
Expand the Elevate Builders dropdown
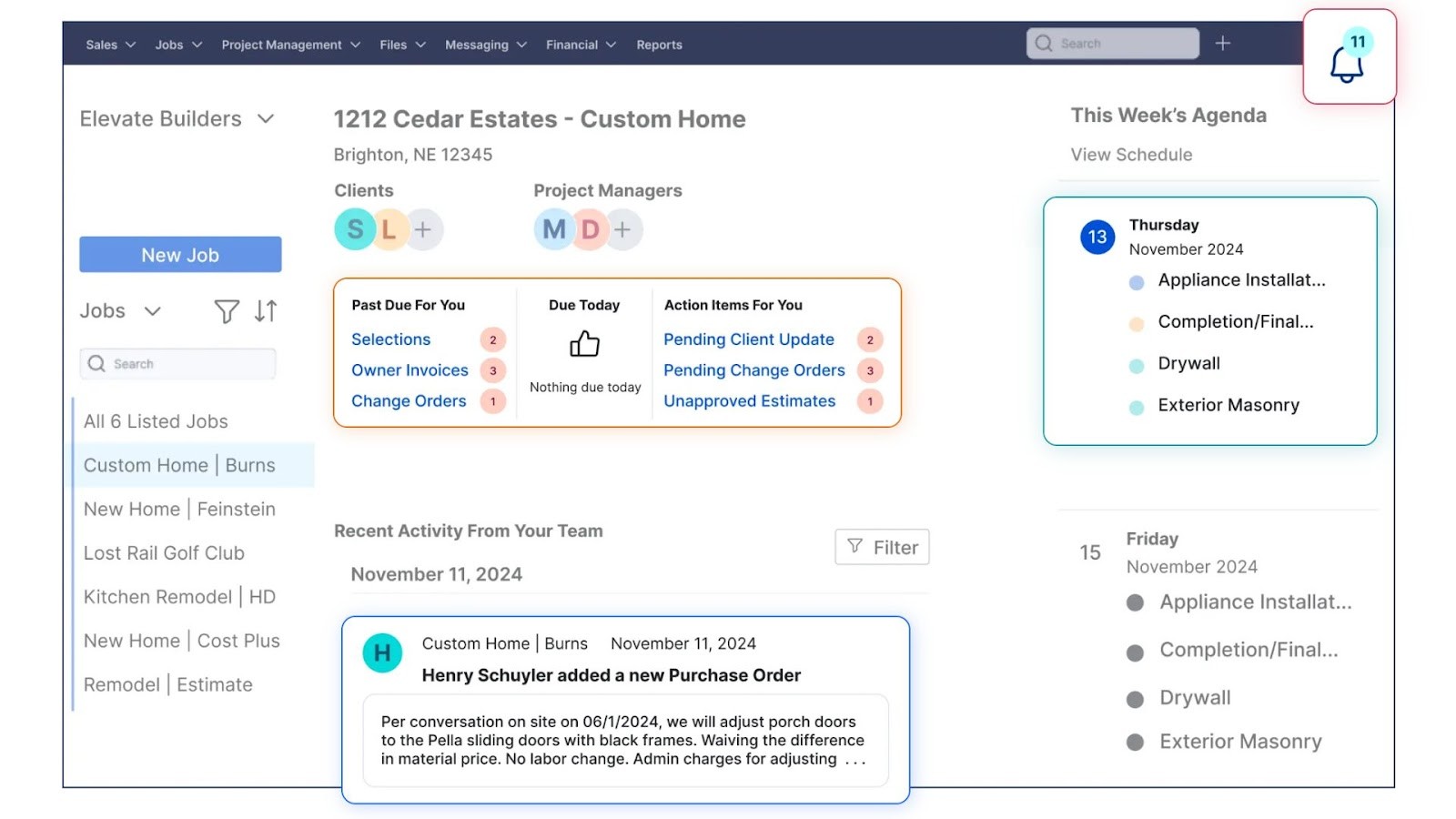[266, 118]
